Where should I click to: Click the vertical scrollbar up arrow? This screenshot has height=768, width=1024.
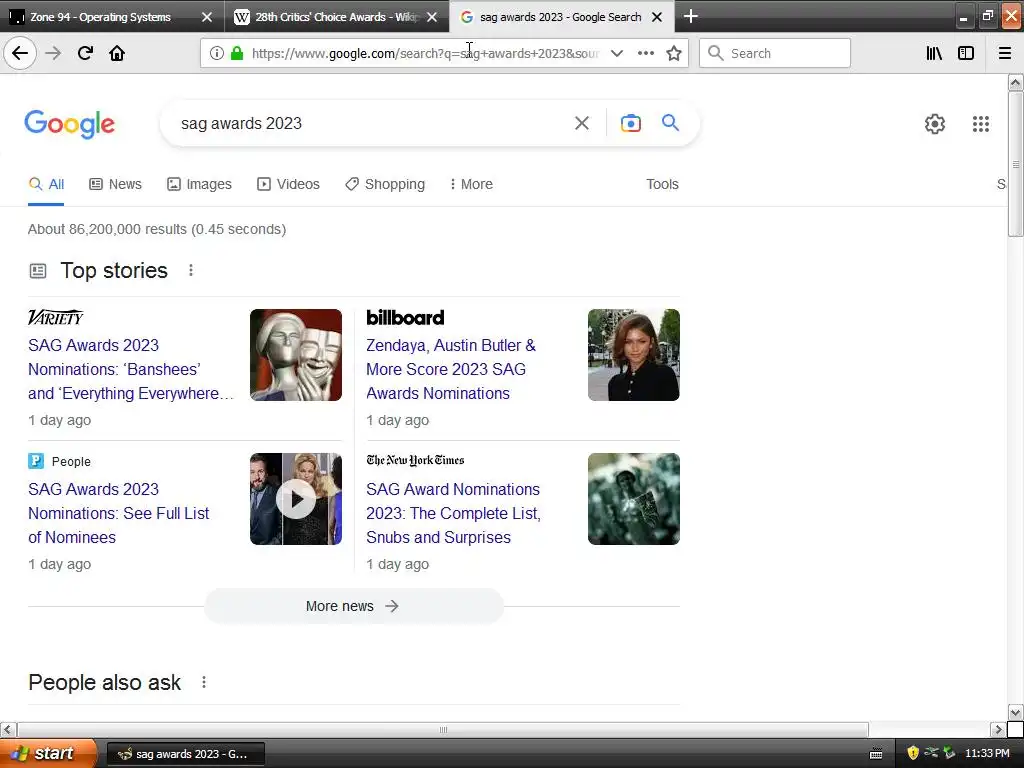(1015, 82)
